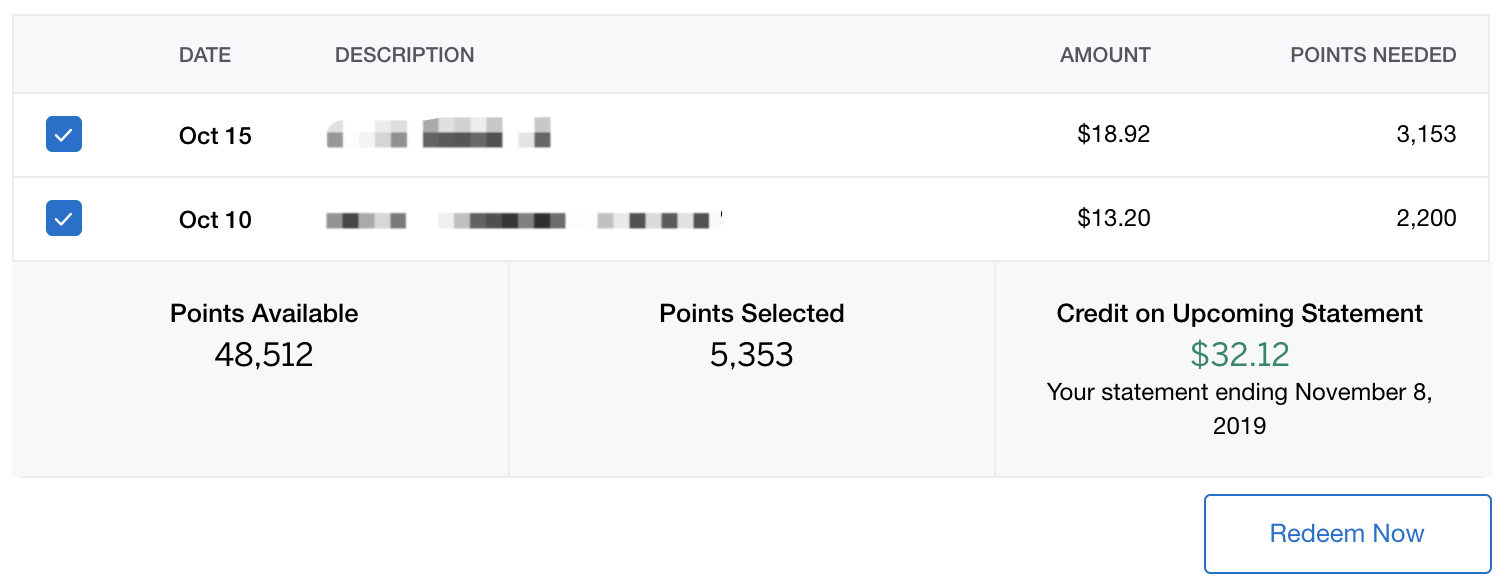Uncheck the Oct 10 transaction checkbox
The width and height of the screenshot is (1506, 582).
[63, 218]
